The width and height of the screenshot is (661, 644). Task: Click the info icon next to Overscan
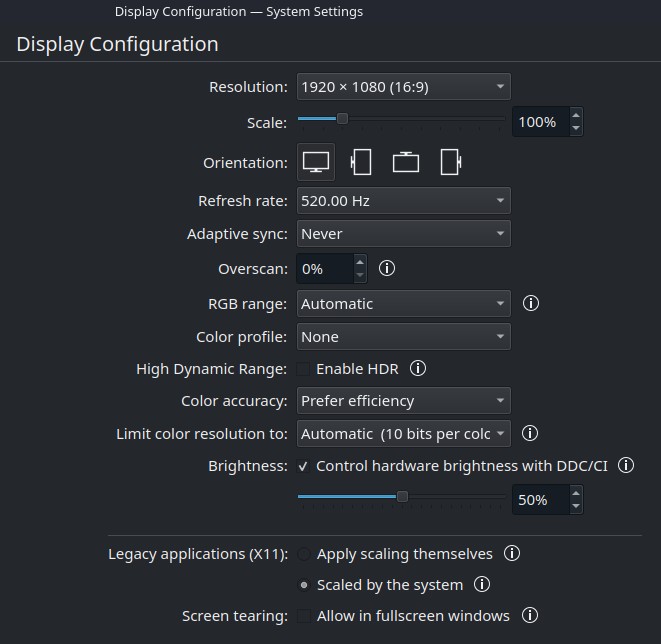387,269
